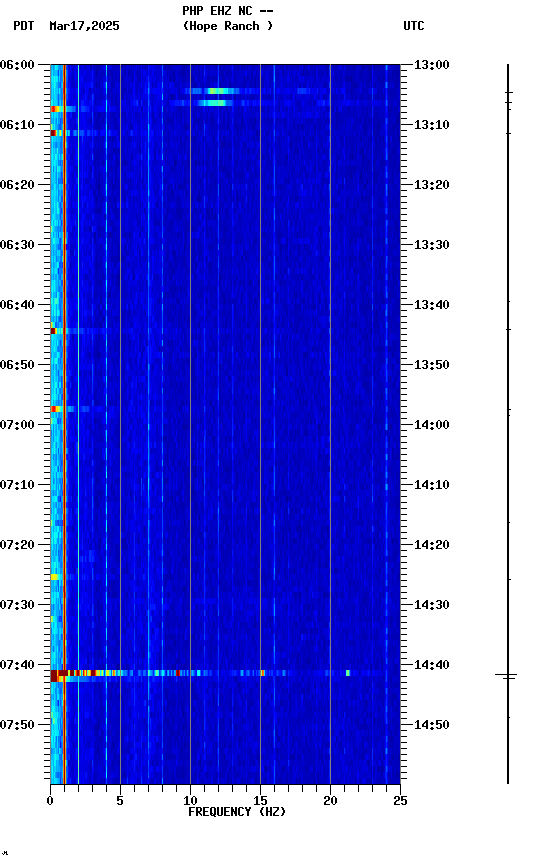The height and width of the screenshot is (864, 552).
Task: Click the 07:50 PDT time label
Action: click(17, 725)
